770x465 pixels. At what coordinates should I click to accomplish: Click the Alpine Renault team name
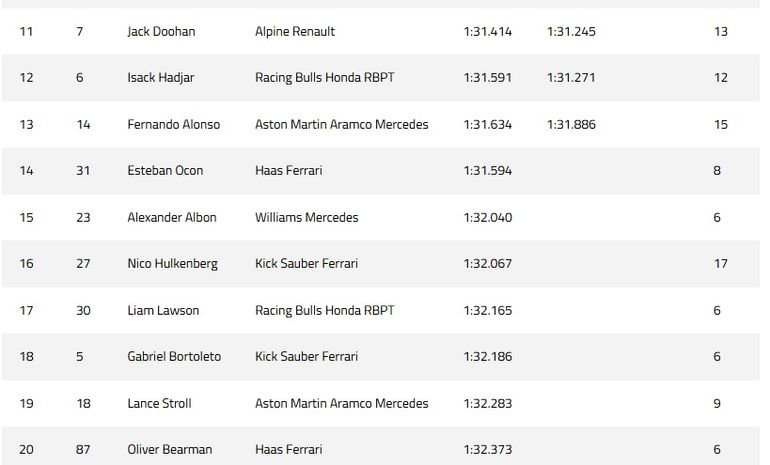pyautogui.click(x=295, y=32)
